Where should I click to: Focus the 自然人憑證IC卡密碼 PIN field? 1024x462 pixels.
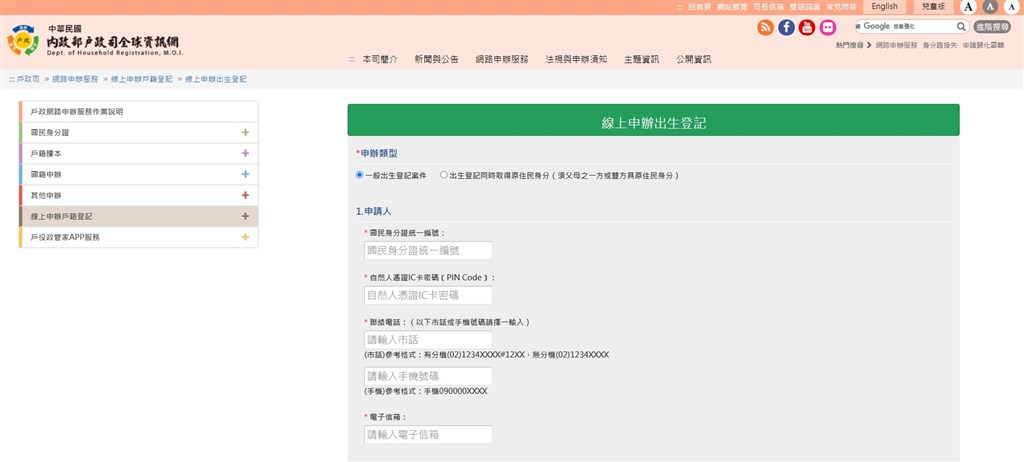click(428, 295)
